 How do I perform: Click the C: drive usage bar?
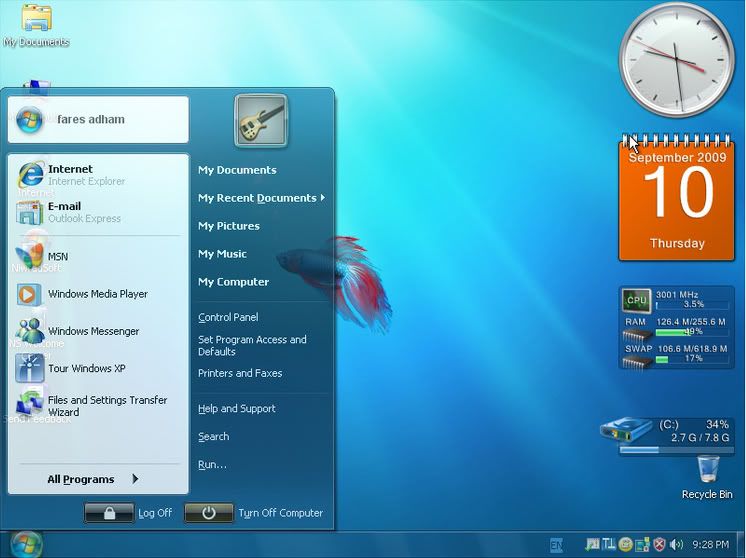click(x=675, y=450)
